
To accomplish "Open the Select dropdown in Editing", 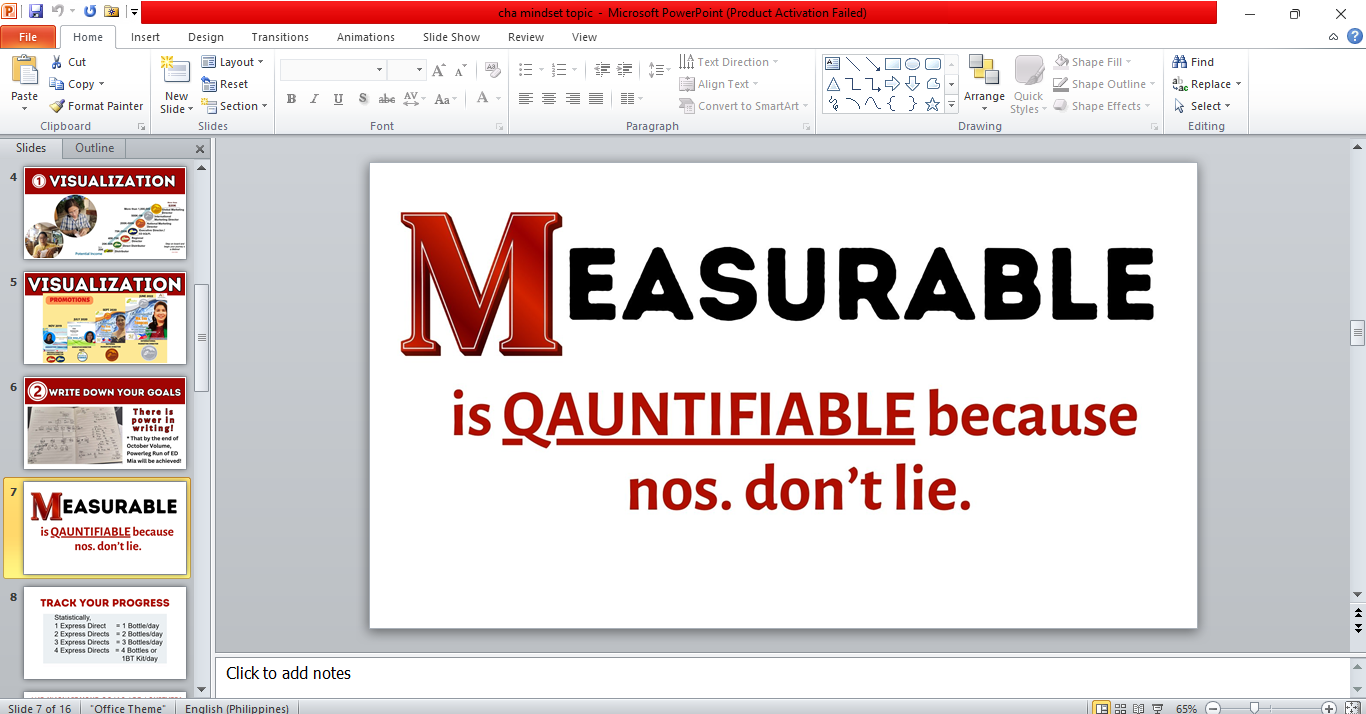I will [1202, 106].
